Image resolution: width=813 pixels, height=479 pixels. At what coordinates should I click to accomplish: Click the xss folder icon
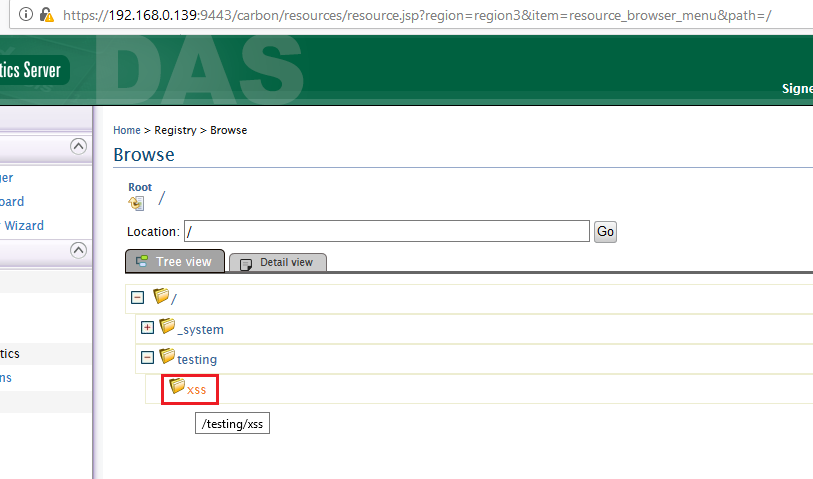pyautogui.click(x=177, y=386)
